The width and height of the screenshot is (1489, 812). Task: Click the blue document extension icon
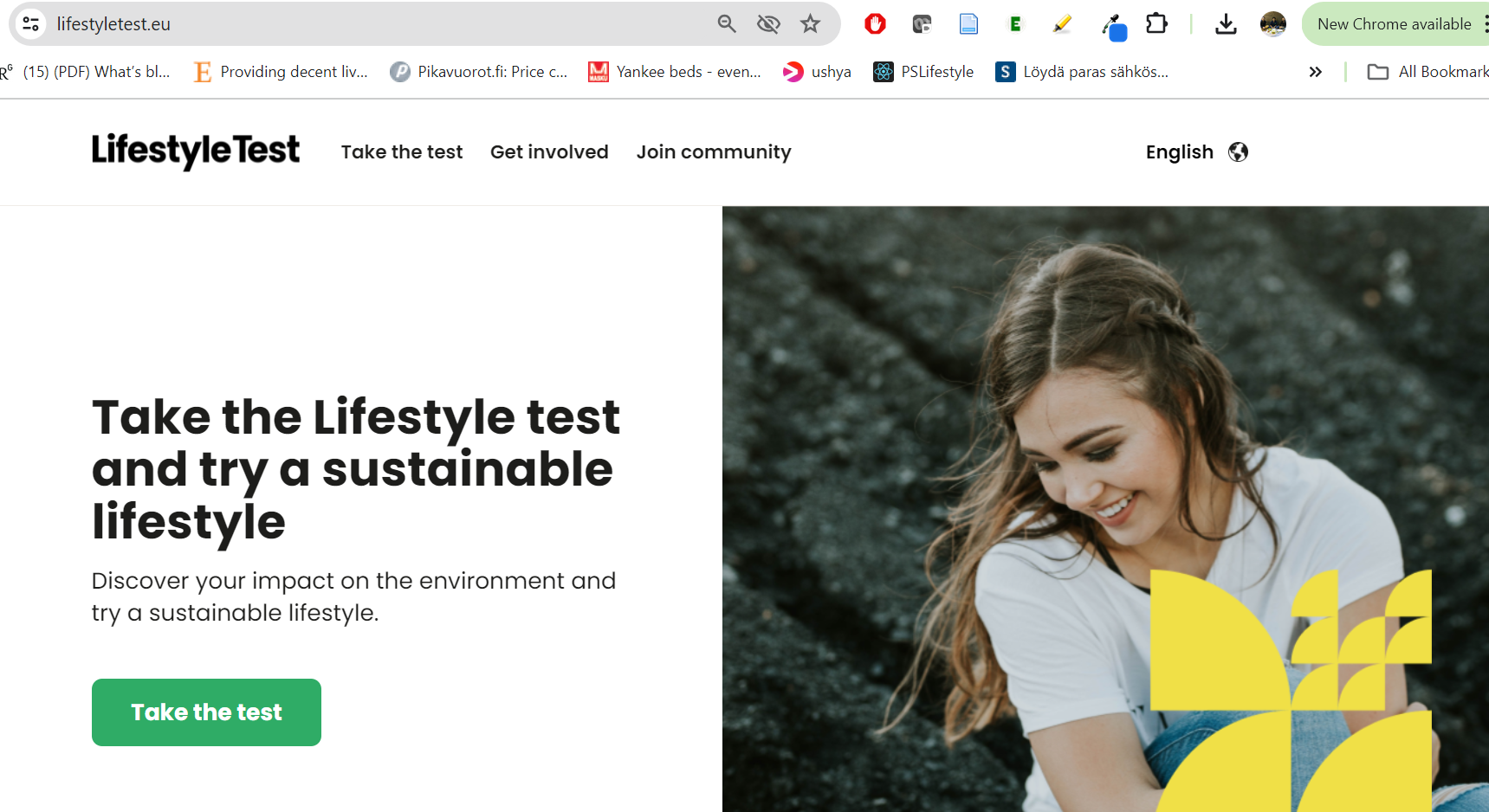pos(968,24)
